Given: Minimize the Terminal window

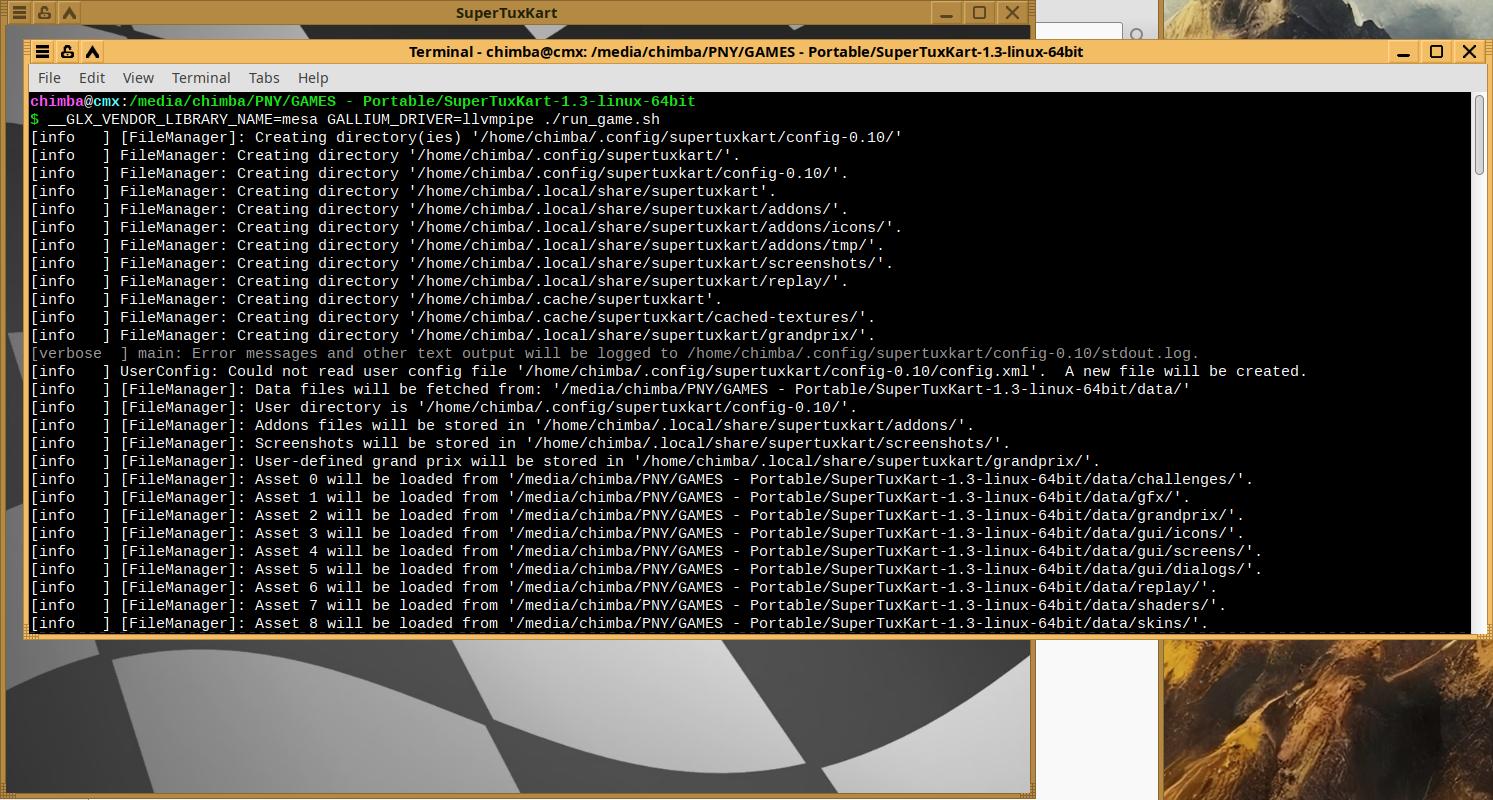Looking at the screenshot, I should [1403, 52].
